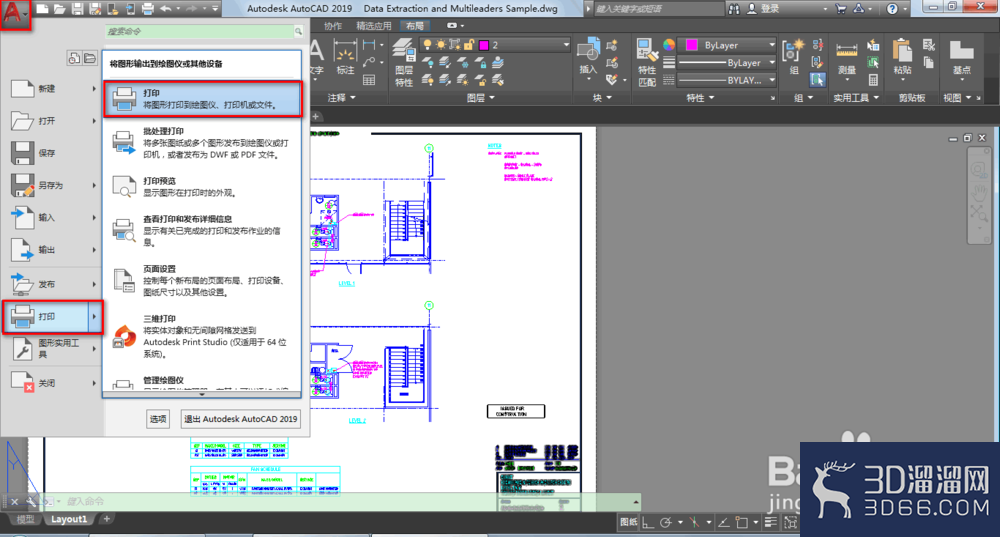Image resolution: width=1000 pixels, height=537 pixels.
Task: Click the 特性匹配 match properties icon
Action: (x=647, y=63)
